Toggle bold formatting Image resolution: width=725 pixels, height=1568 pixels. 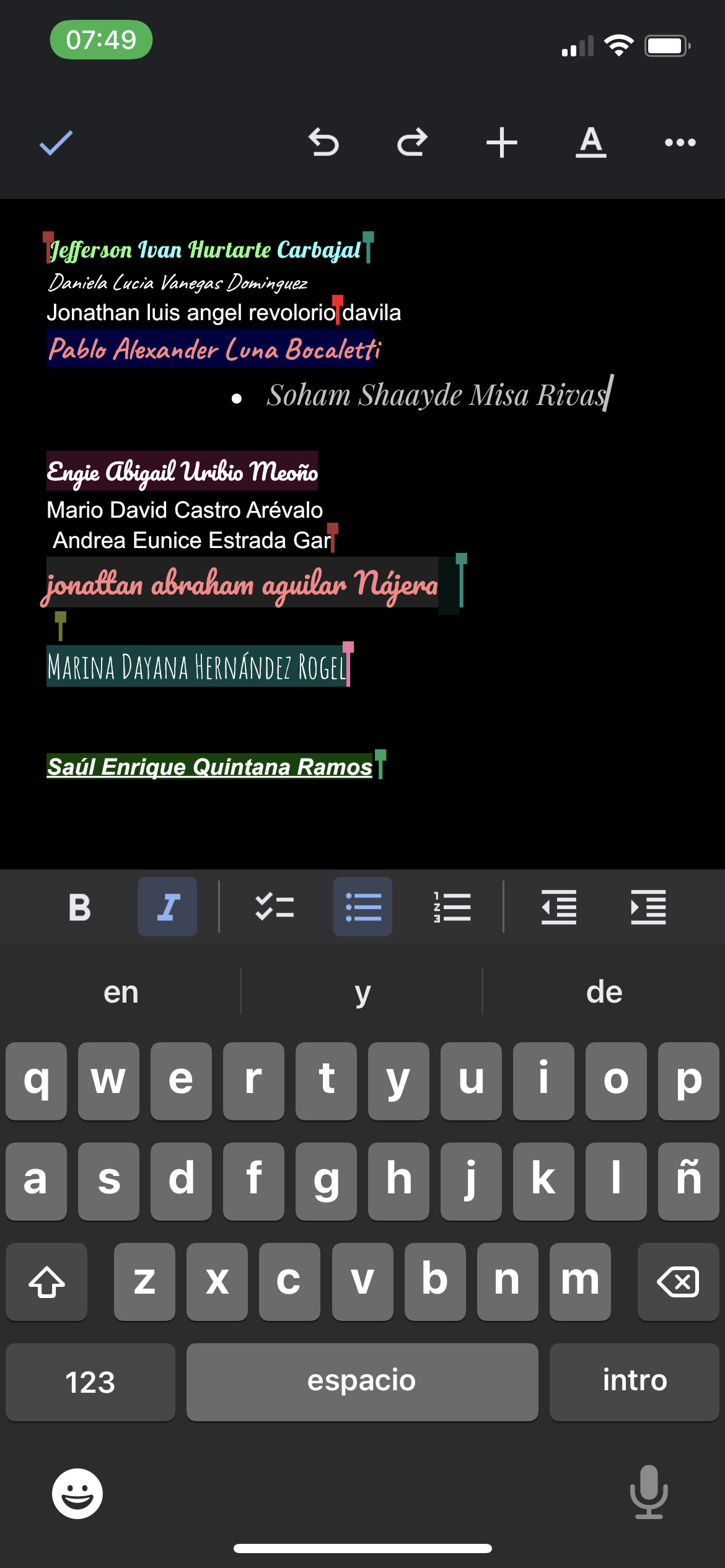(79, 907)
